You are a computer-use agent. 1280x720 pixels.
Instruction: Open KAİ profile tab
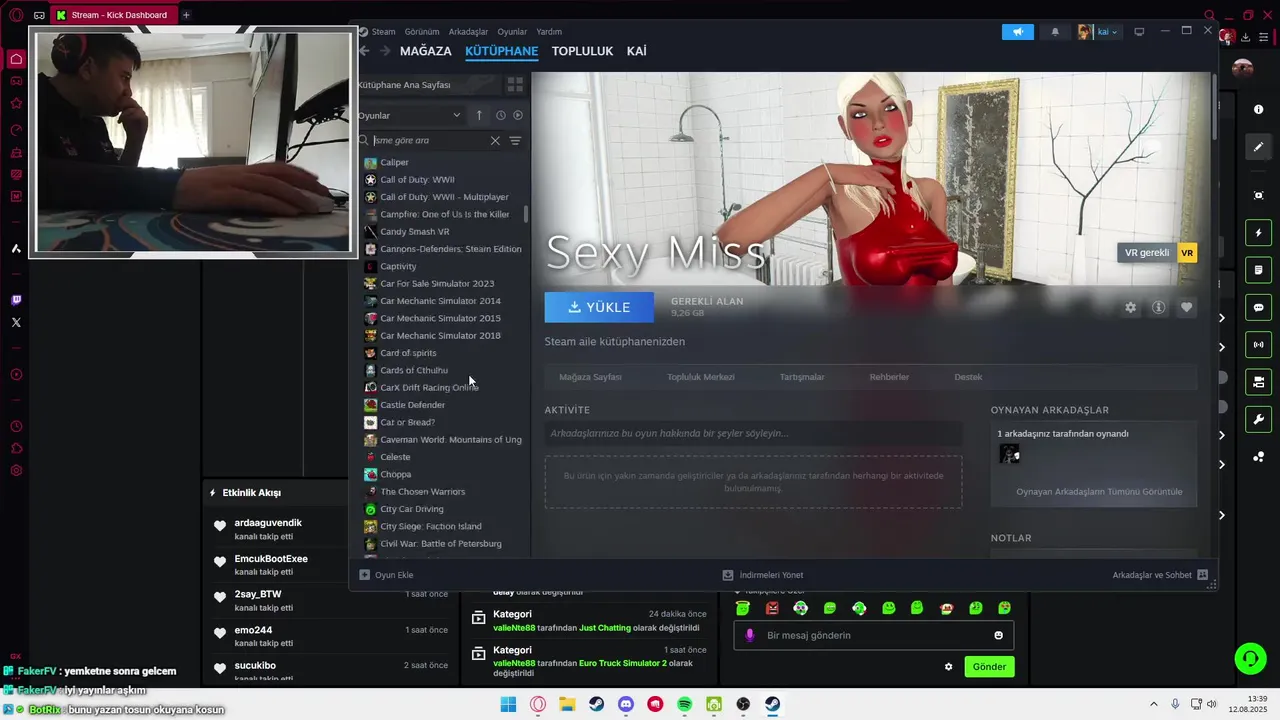pyautogui.click(x=637, y=51)
